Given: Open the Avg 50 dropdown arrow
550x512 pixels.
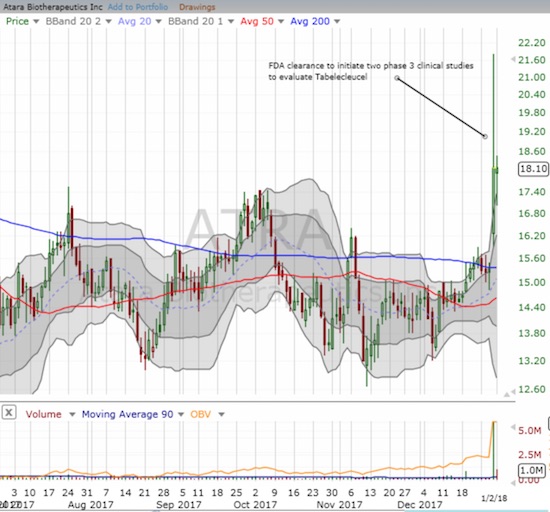Looking at the screenshot, I should 281,21.
